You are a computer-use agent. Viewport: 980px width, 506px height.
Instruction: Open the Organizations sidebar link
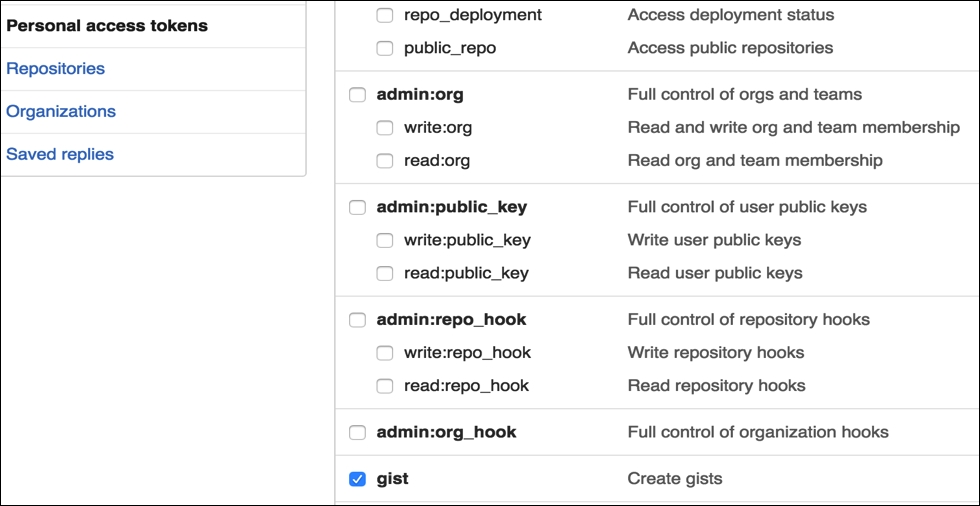pyautogui.click(x=61, y=112)
